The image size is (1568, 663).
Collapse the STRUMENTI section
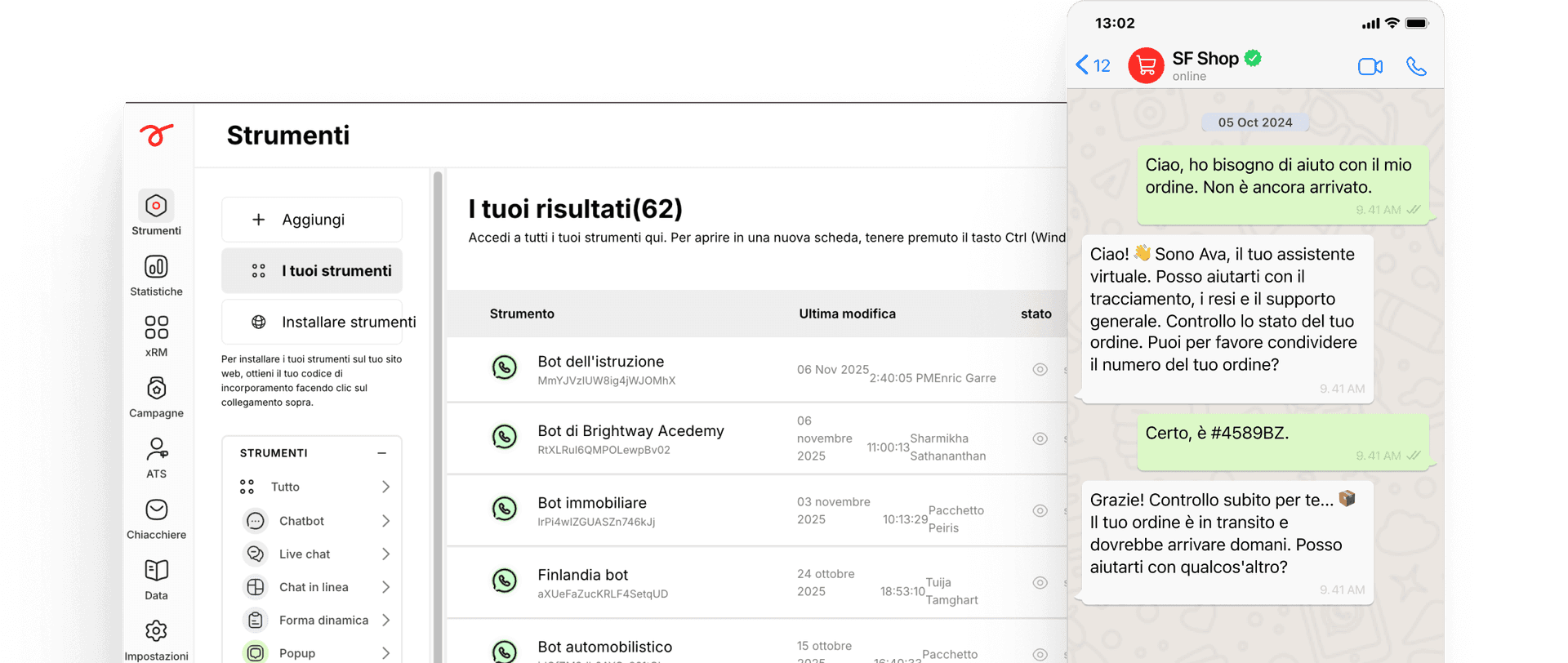381,453
